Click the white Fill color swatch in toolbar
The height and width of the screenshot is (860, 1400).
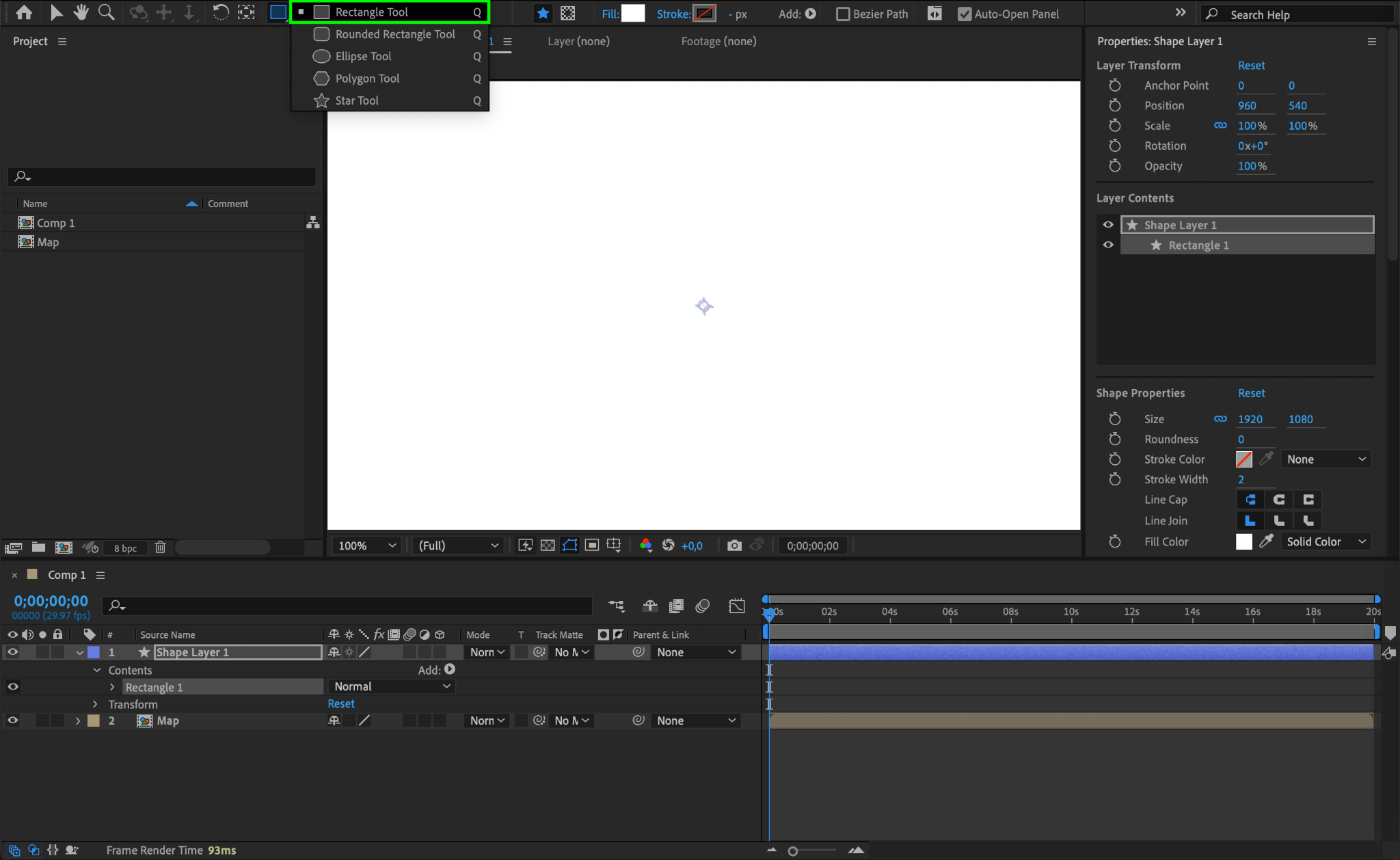(633, 13)
